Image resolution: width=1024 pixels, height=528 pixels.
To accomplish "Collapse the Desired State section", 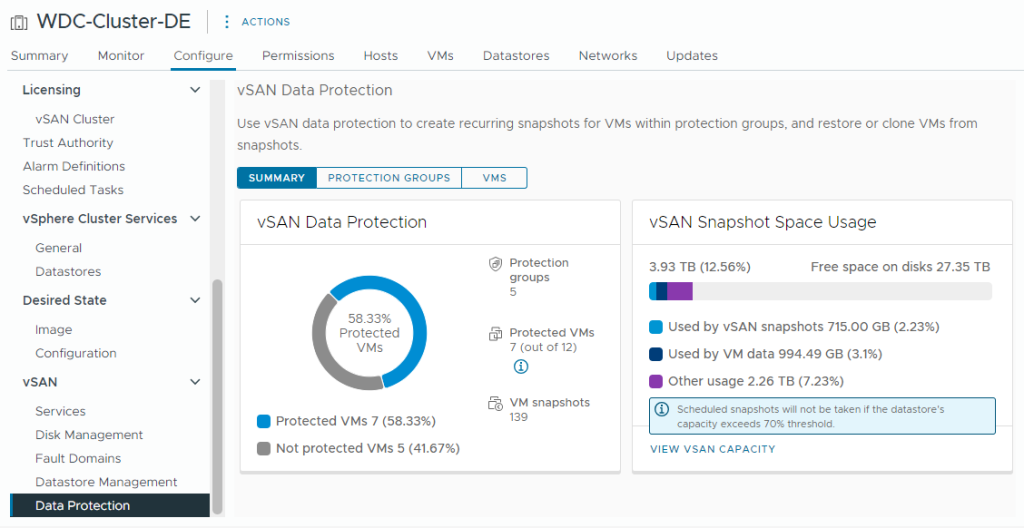I will [x=195, y=300].
